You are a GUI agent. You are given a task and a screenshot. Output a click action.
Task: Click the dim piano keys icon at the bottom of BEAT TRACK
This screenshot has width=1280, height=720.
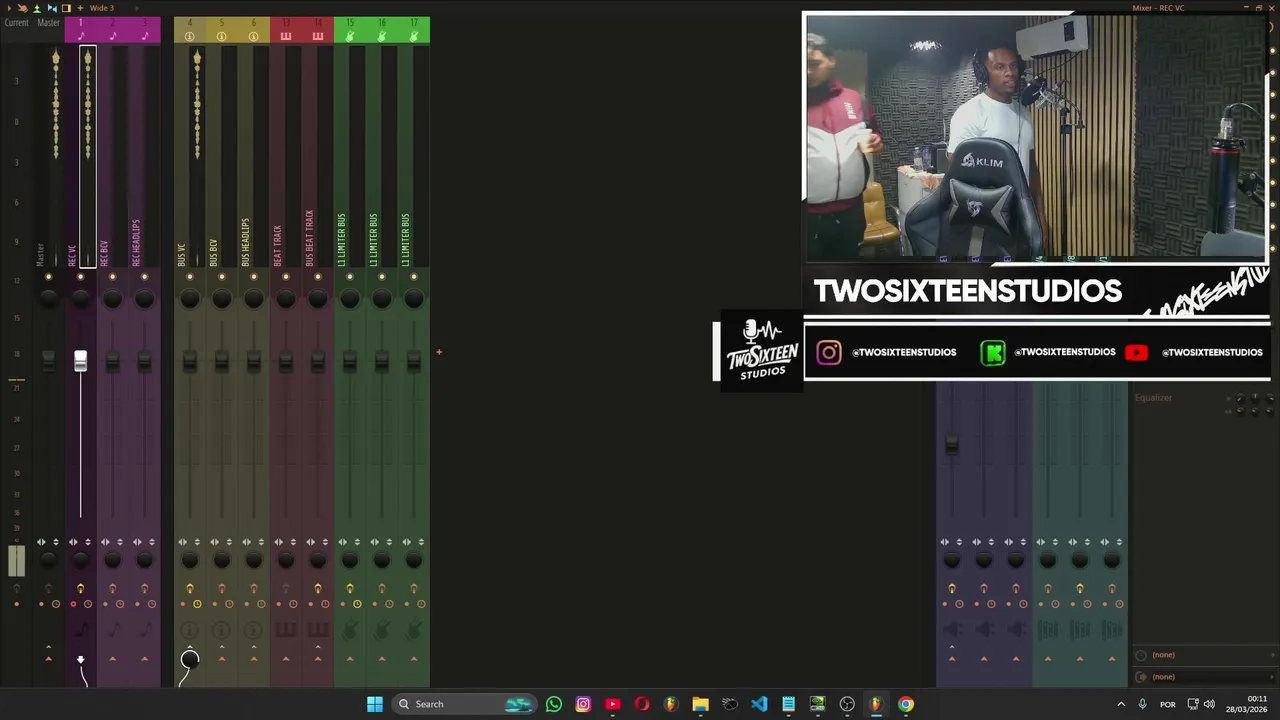[x=286, y=630]
